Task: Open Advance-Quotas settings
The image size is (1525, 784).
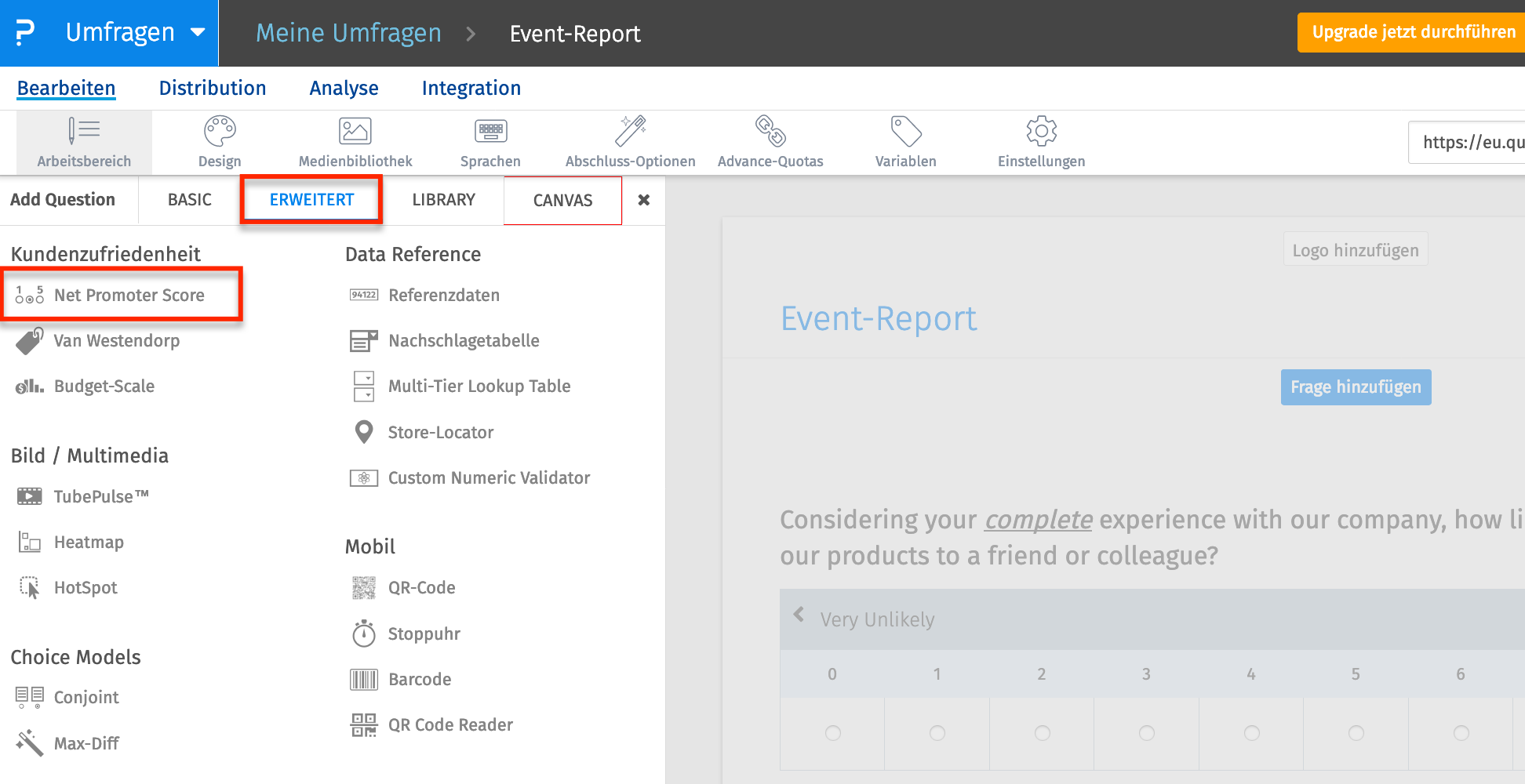Action: [770, 141]
